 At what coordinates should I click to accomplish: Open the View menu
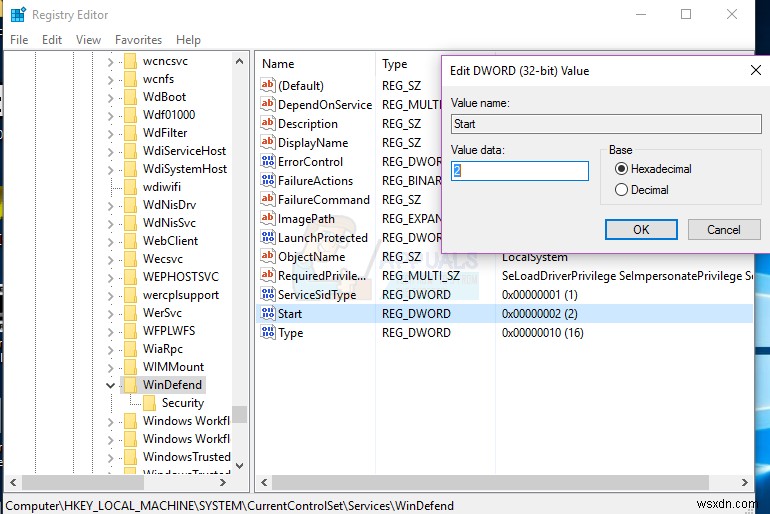point(88,40)
